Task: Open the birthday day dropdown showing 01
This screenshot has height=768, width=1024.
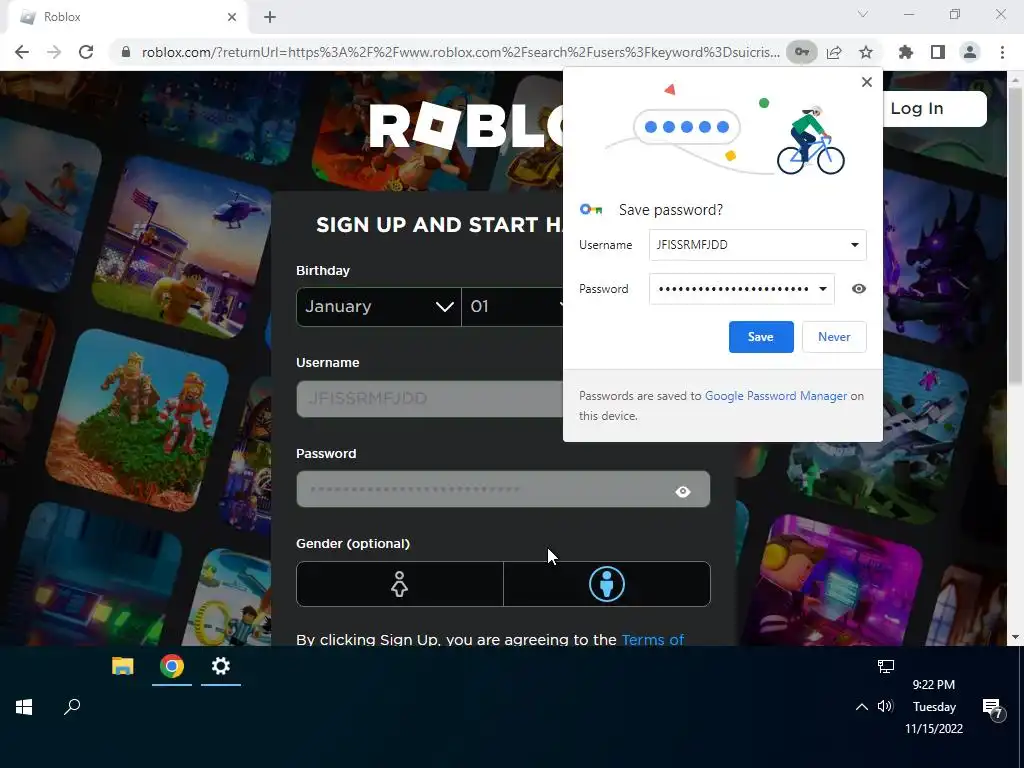Action: (512, 306)
